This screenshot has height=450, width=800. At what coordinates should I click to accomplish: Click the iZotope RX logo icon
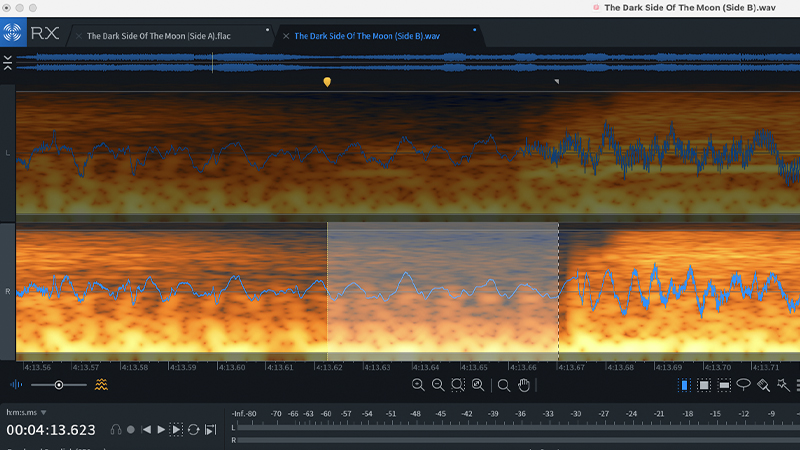point(13,32)
